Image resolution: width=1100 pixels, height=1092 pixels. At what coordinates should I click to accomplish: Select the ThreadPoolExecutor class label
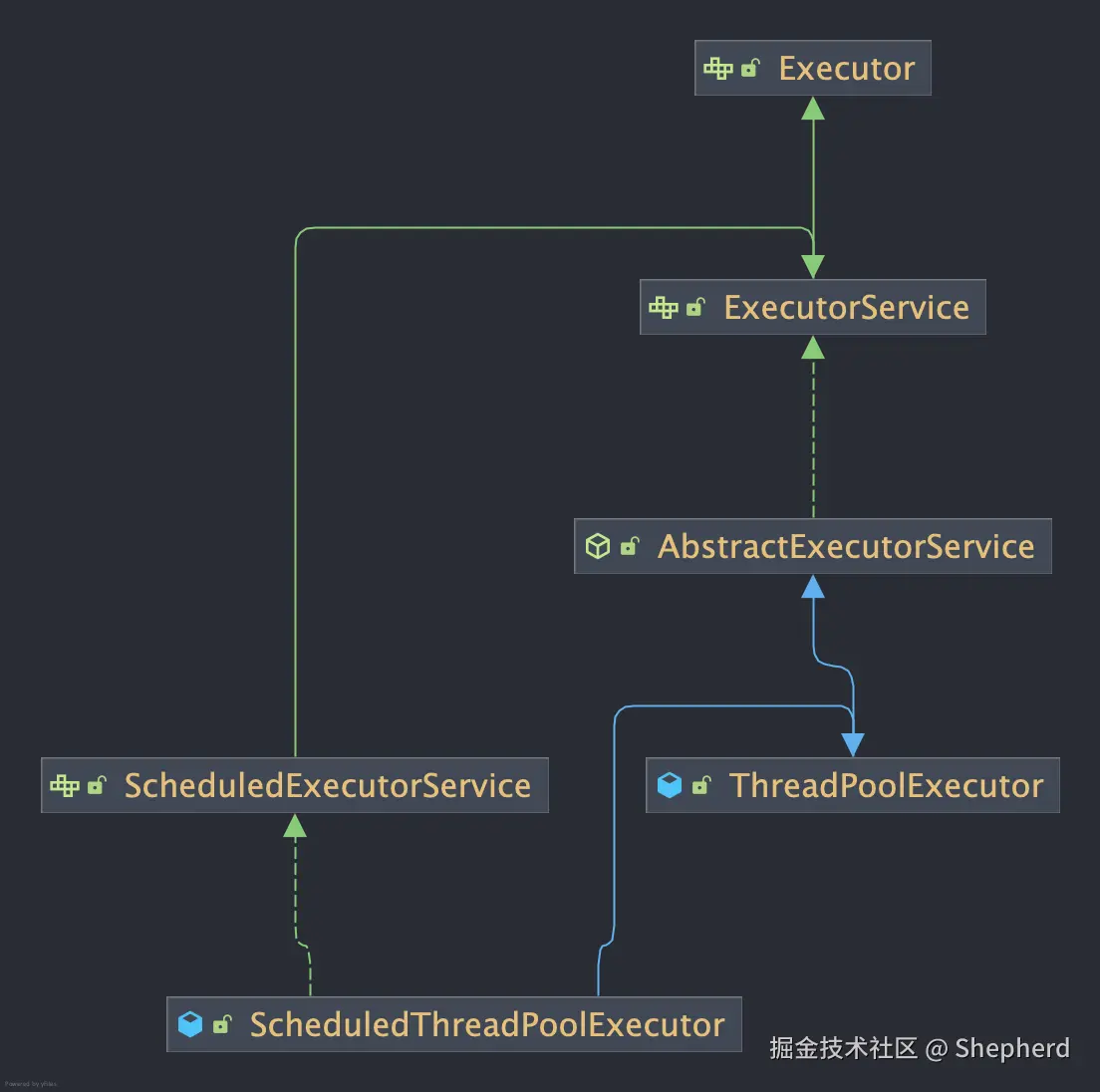pyautogui.click(x=886, y=786)
